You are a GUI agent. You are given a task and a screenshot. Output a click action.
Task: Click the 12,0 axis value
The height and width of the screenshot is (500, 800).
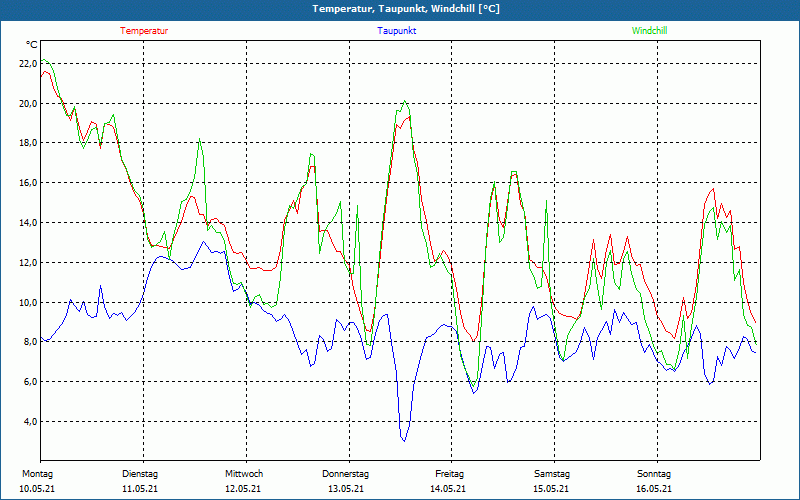[28, 262]
